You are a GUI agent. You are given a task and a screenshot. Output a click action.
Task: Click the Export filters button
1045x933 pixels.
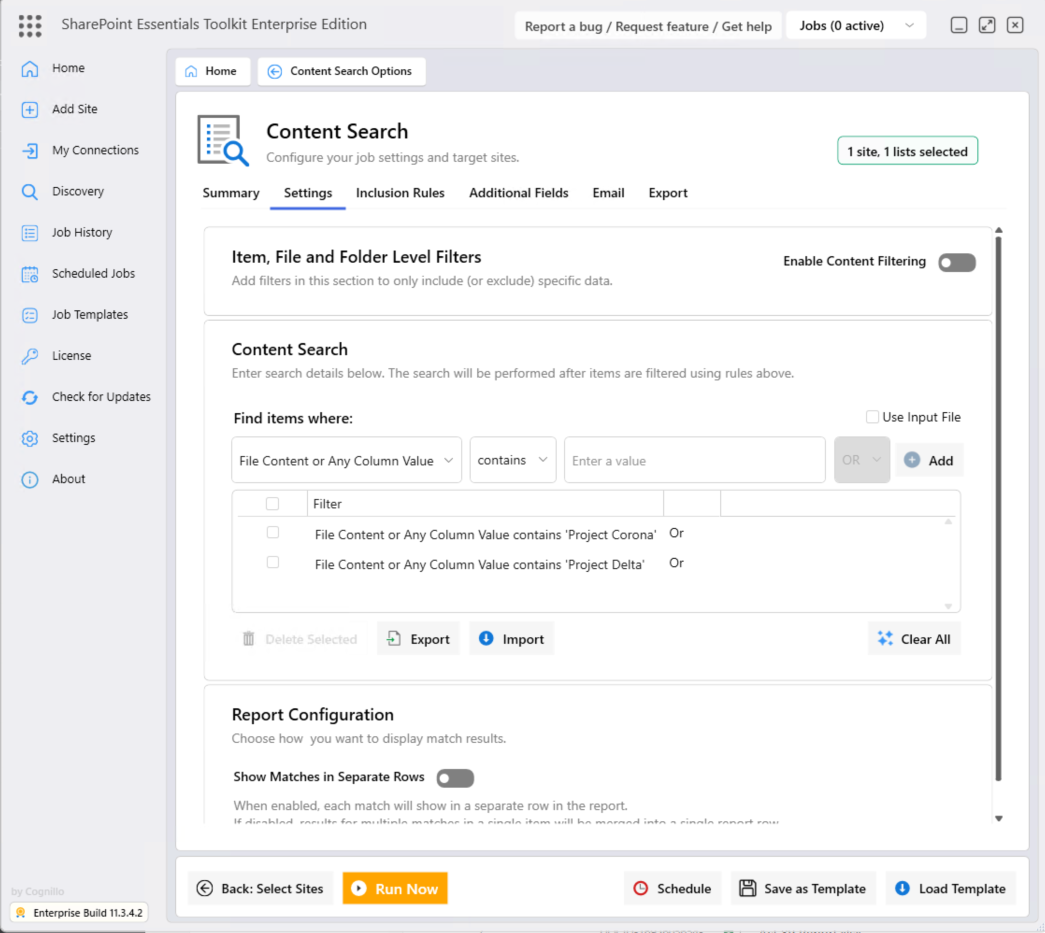(419, 639)
